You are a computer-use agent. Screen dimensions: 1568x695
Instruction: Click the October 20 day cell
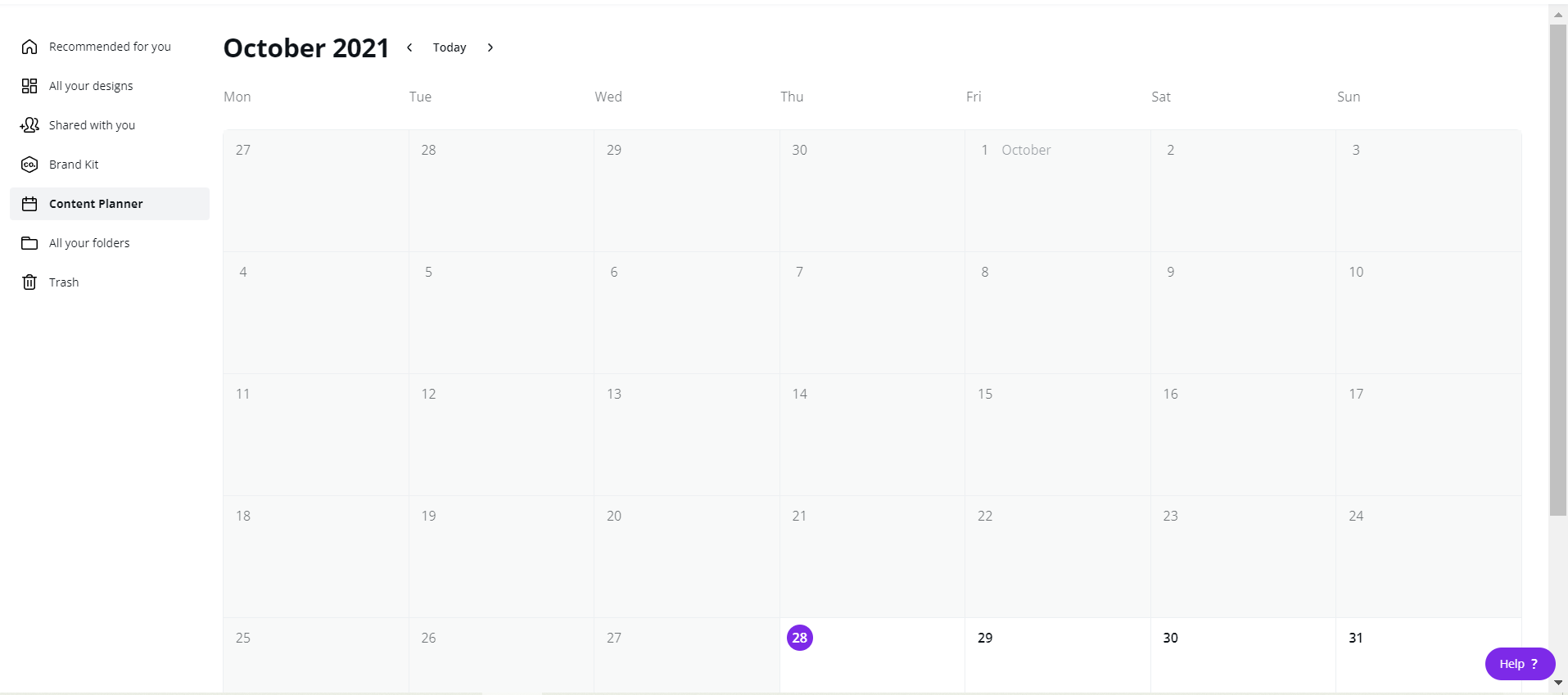687,557
